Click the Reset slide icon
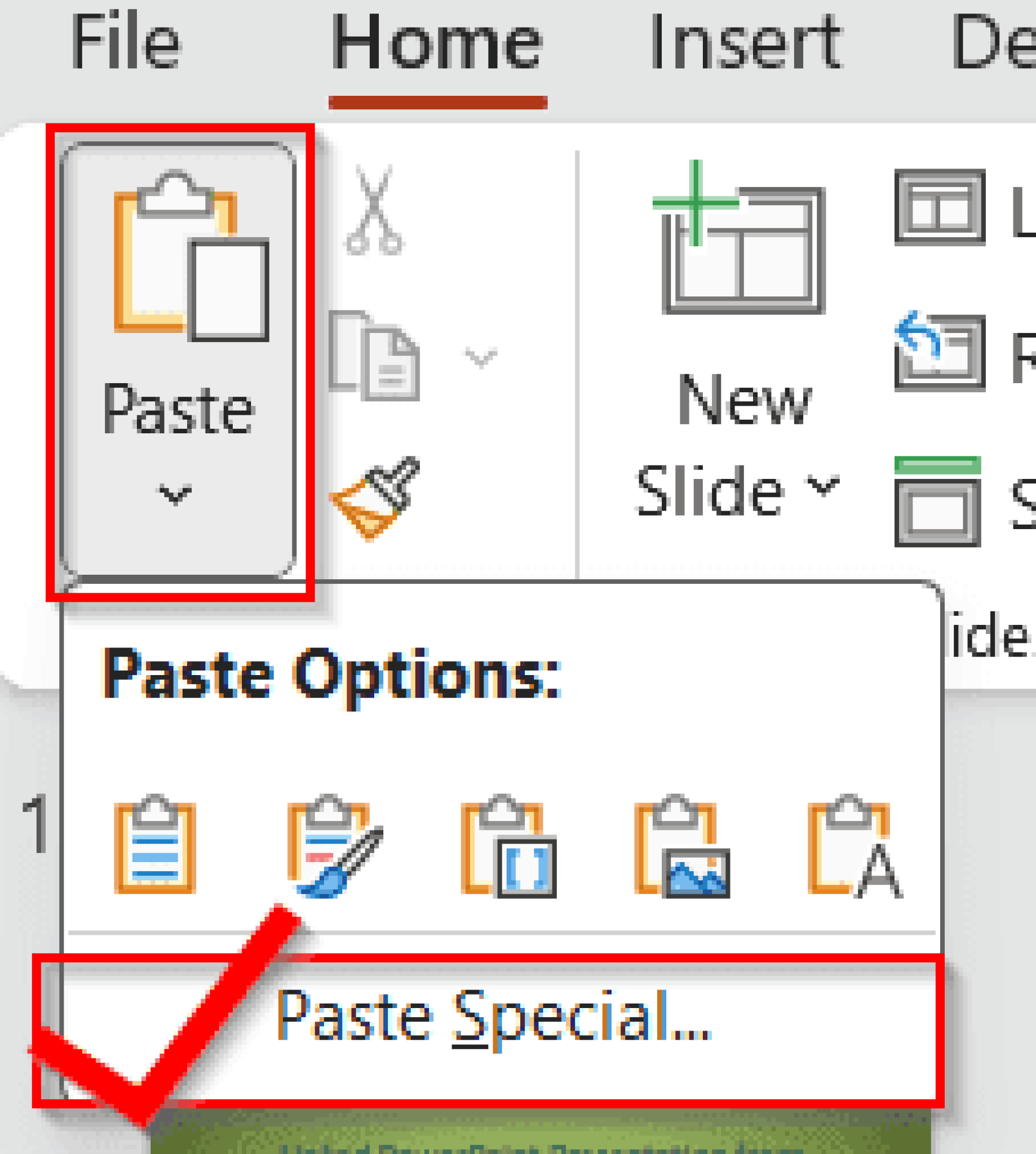Image resolution: width=1036 pixels, height=1154 pixels. 940,352
